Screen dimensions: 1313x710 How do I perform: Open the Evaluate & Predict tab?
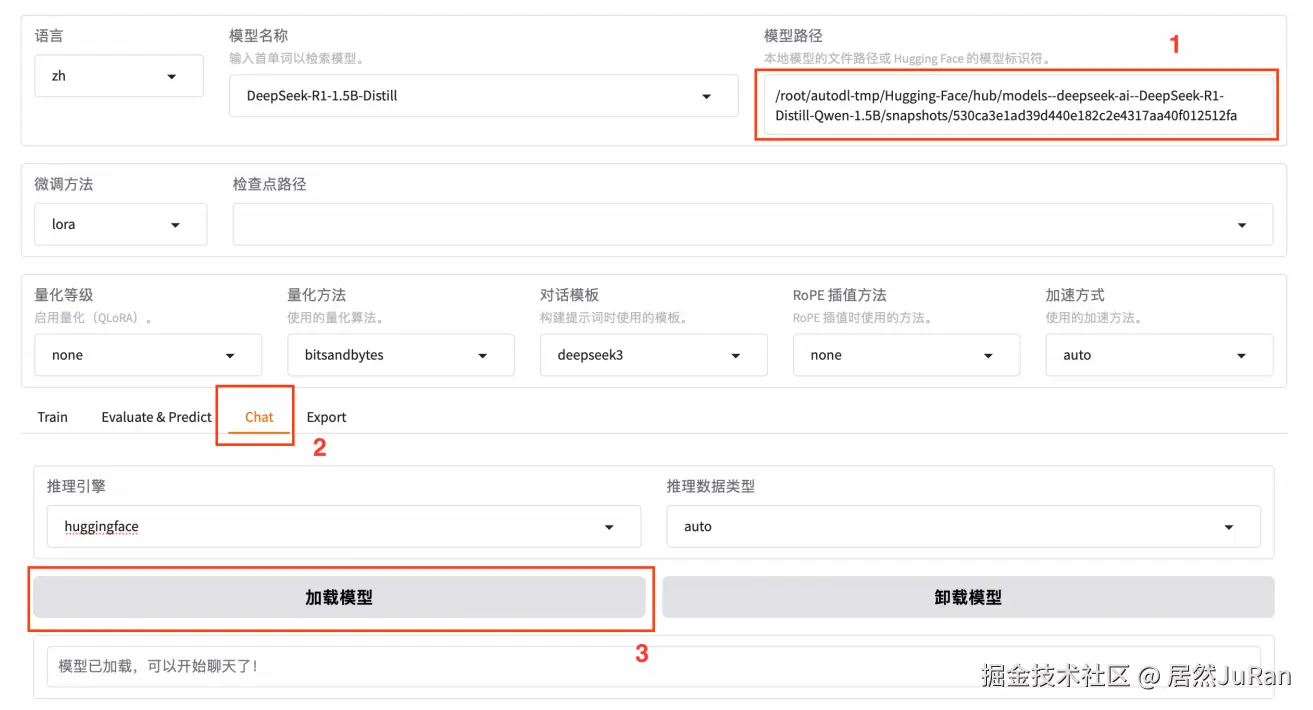pyautogui.click(x=157, y=417)
